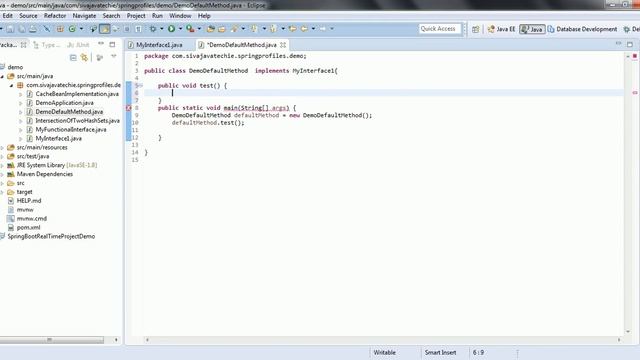Open Maven Dependencies in Package Explorer
The height and width of the screenshot is (360, 640).
pos(45,174)
